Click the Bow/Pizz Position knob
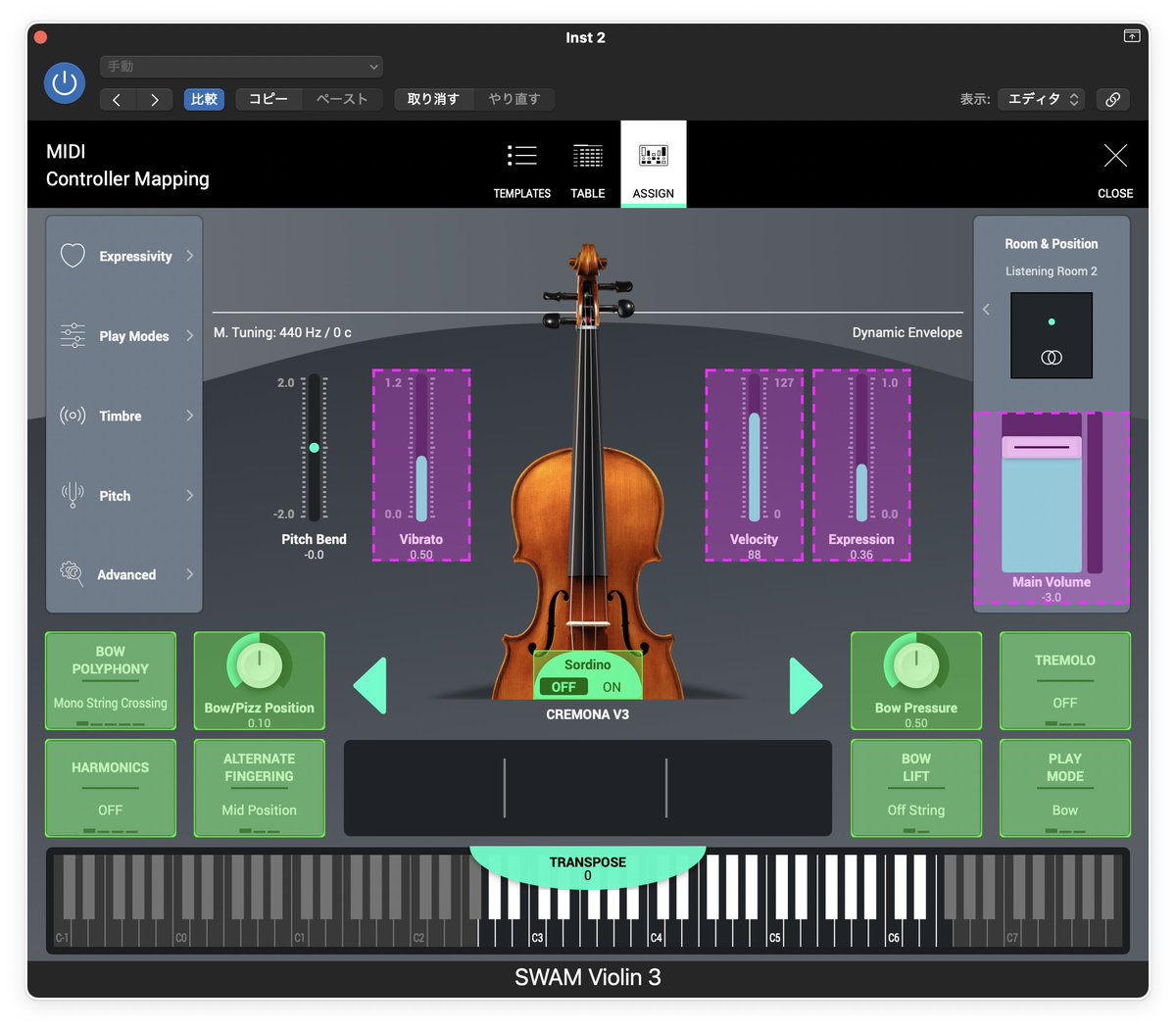Viewport: 1176px width, 1030px height. click(x=260, y=663)
